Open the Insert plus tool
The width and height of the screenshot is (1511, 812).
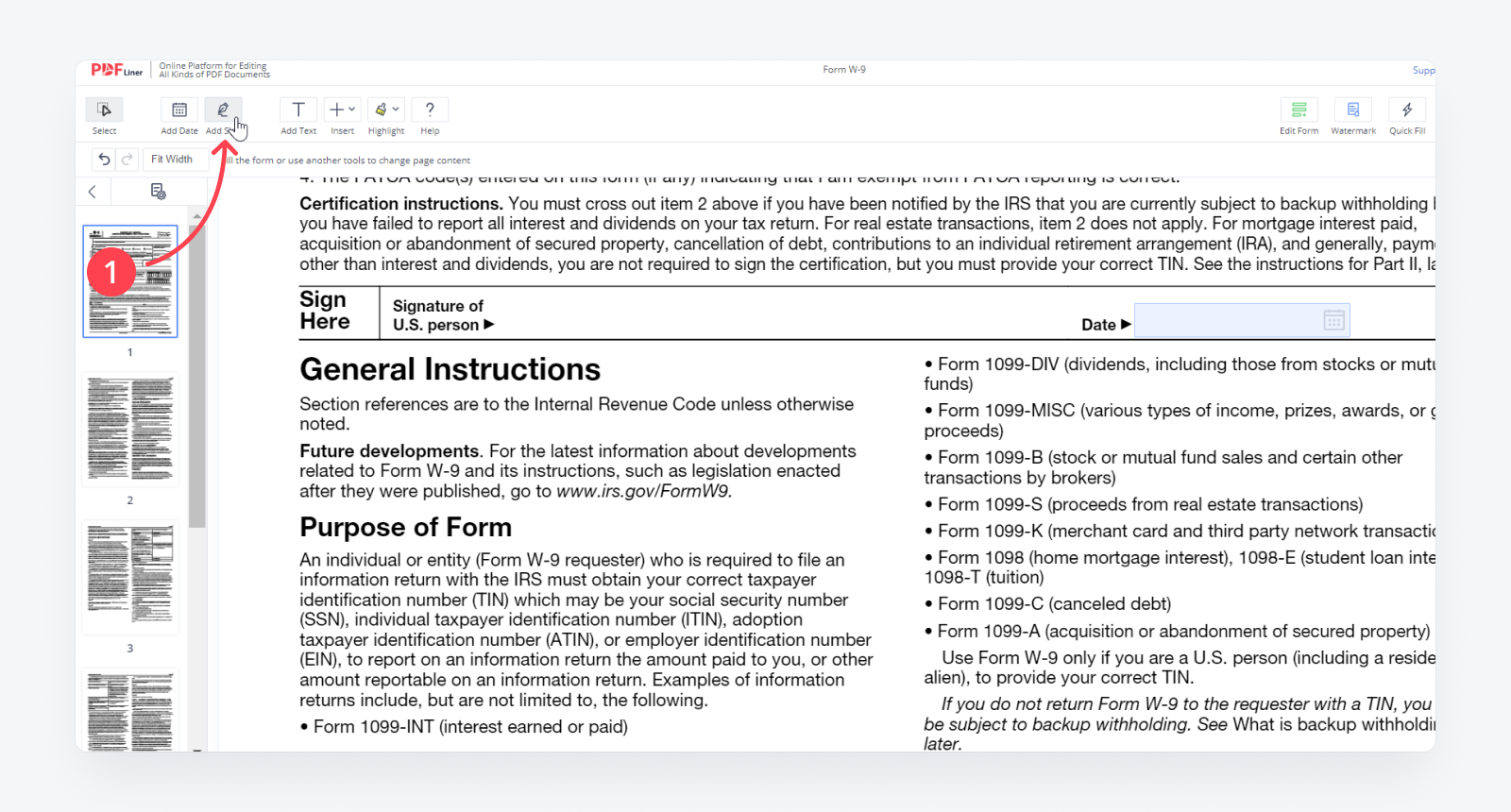(x=336, y=110)
